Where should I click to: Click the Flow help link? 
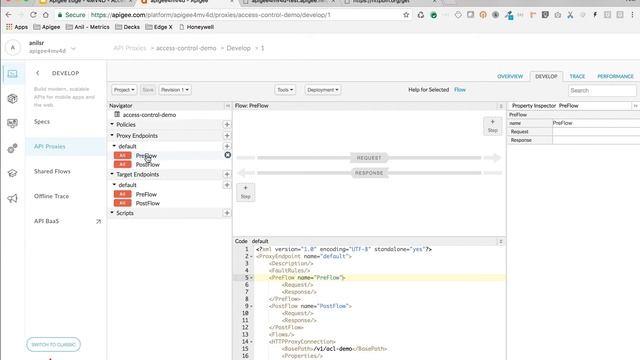460,90
